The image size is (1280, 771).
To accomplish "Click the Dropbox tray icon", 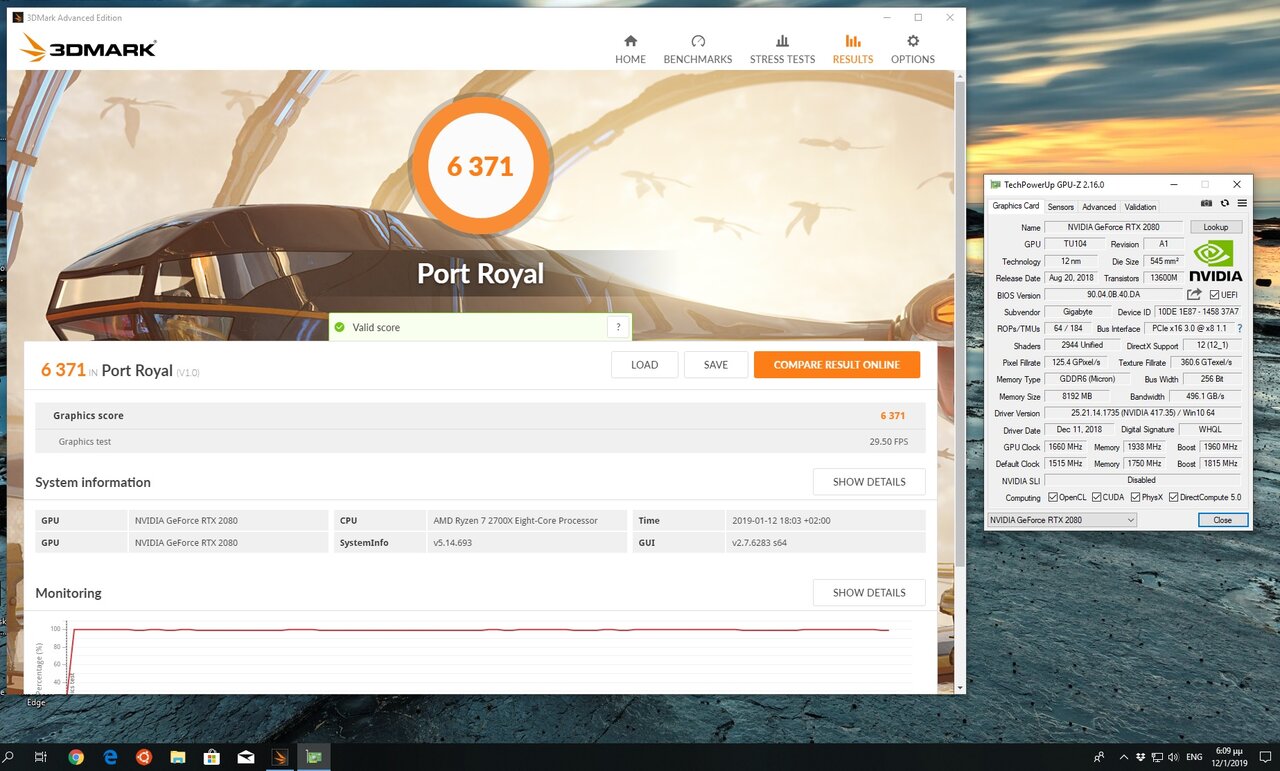I will pyautogui.click(x=1141, y=757).
